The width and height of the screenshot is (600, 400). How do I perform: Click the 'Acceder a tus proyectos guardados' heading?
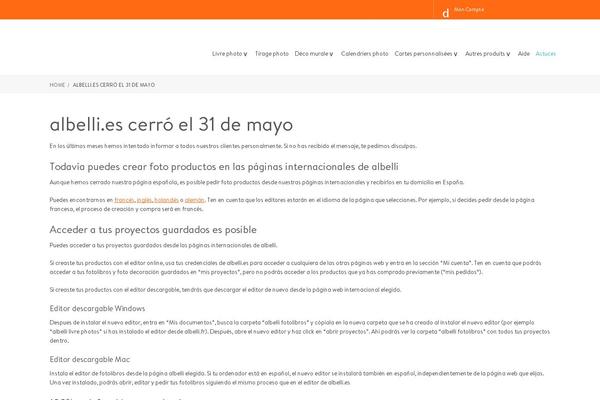pyautogui.click(x=153, y=230)
